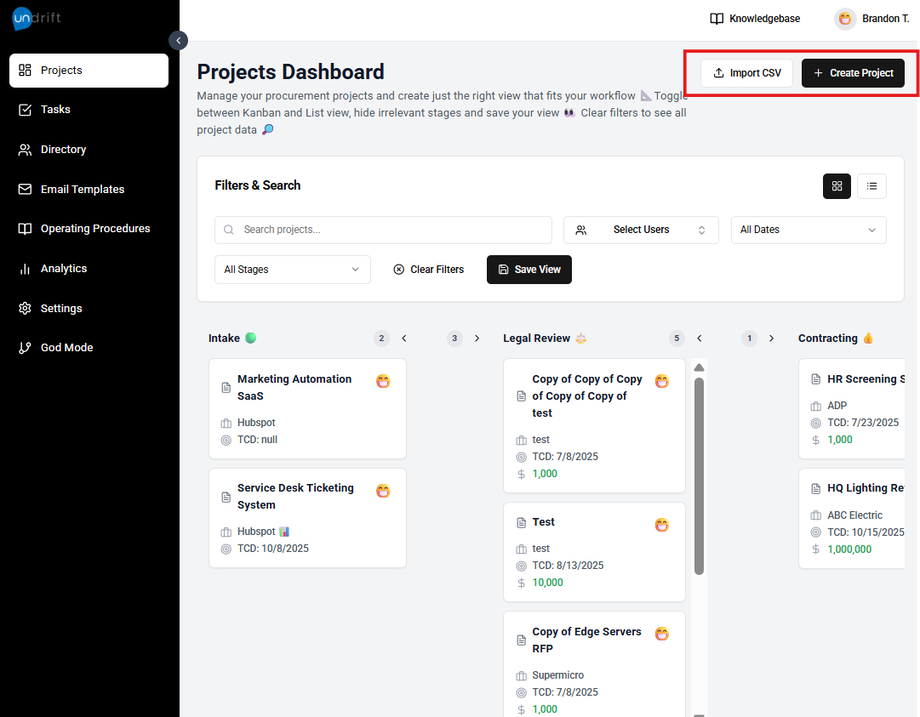Click the Knowledgebase book icon
920x717 pixels.
pos(716,19)
